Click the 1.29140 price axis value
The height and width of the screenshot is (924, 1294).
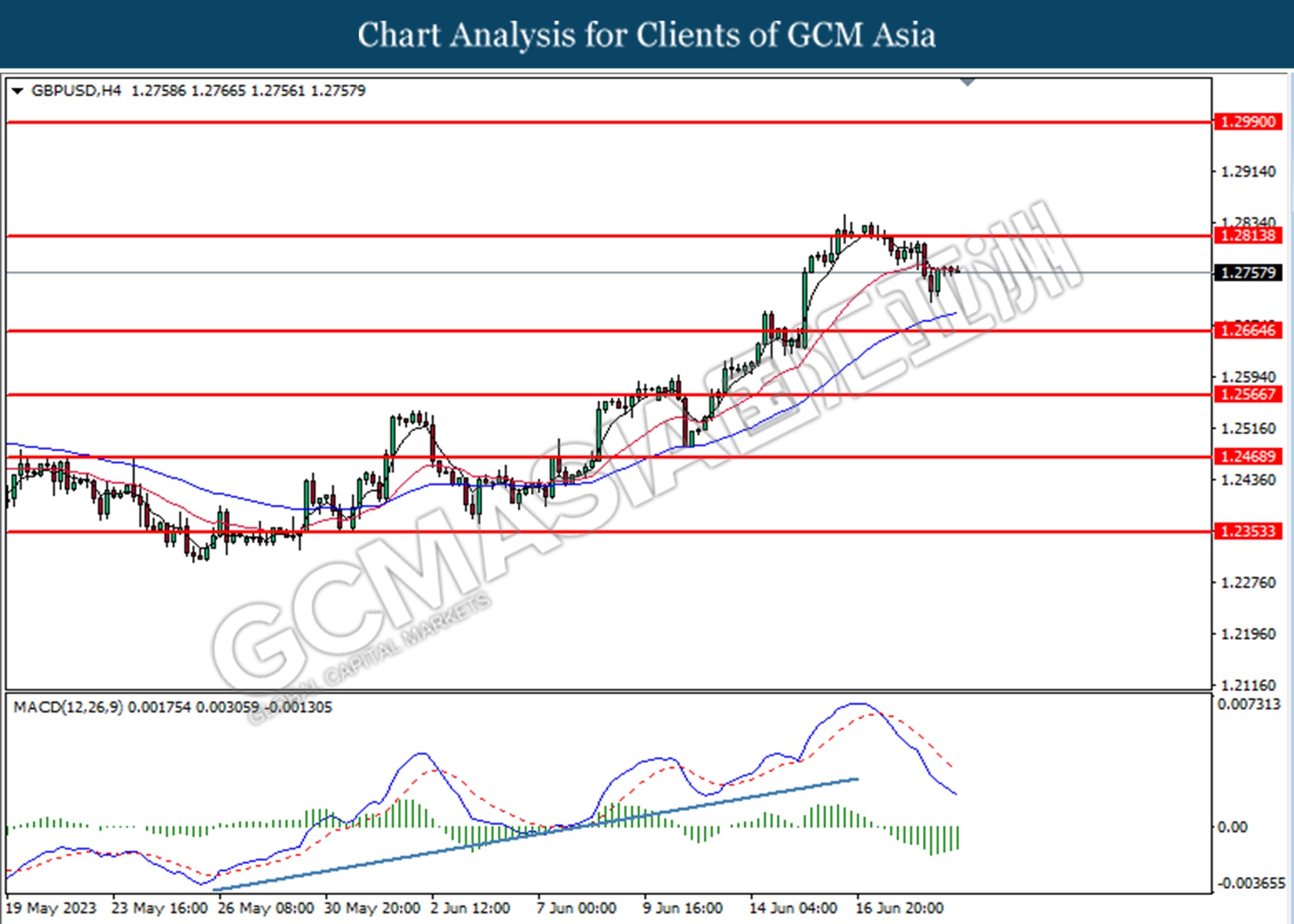pos(1248,171)
